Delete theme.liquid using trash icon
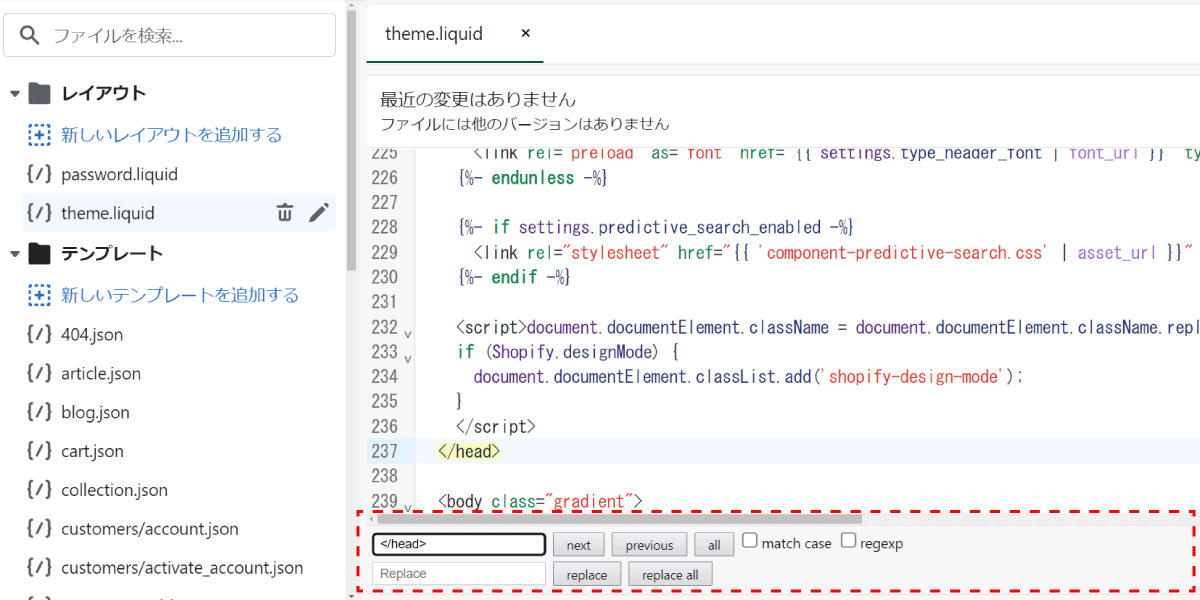Viewport: 1200px width, 600px height. 285,212
